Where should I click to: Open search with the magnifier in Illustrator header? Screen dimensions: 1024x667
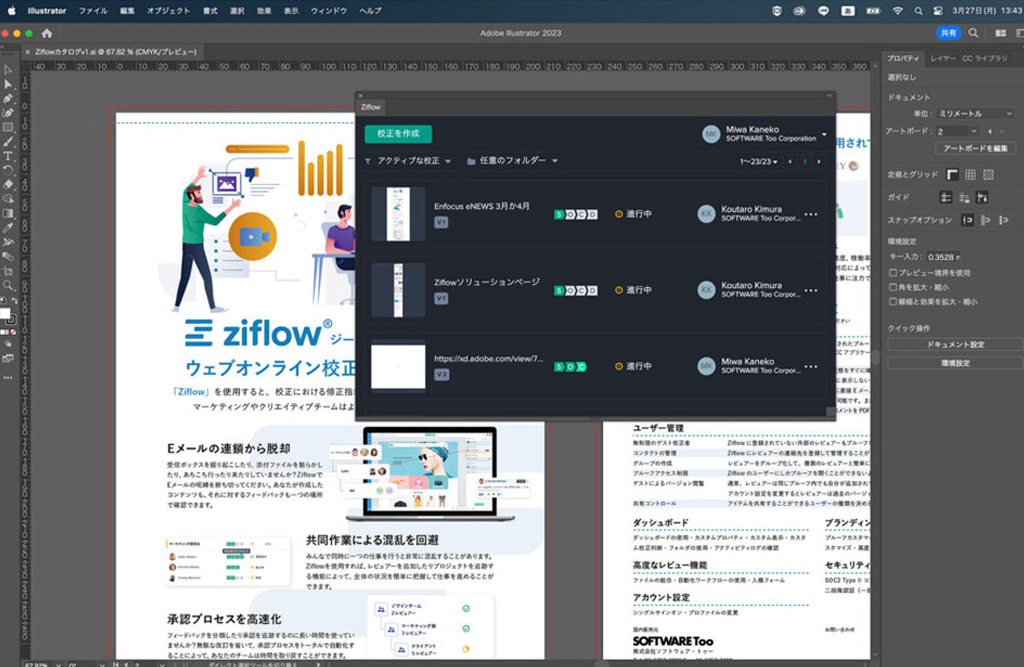pyautogui.click(x=973, y=33)
